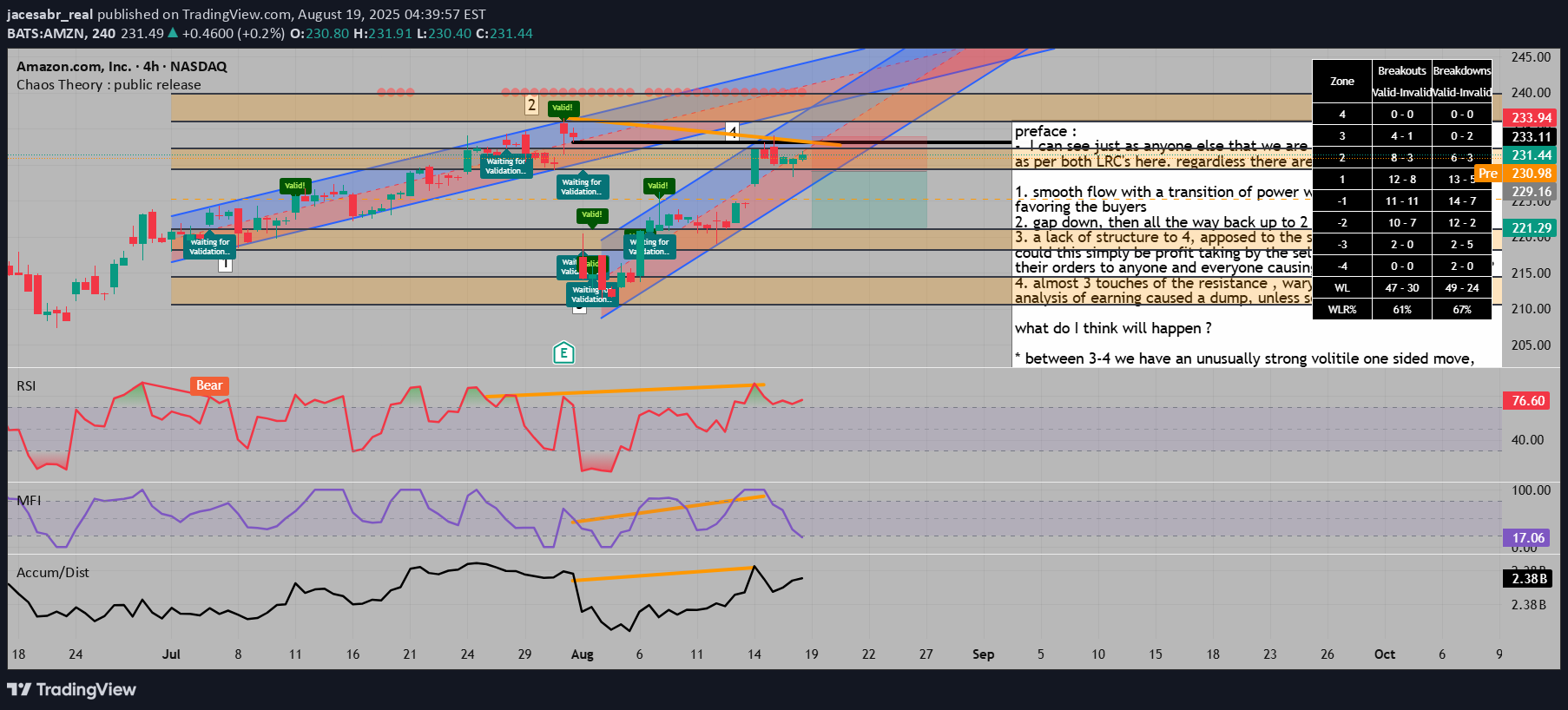Screen dimensions: 1568x710
Task: Click the 'Chaos Theory : public release' indicator name
Action: click(109, 85)
